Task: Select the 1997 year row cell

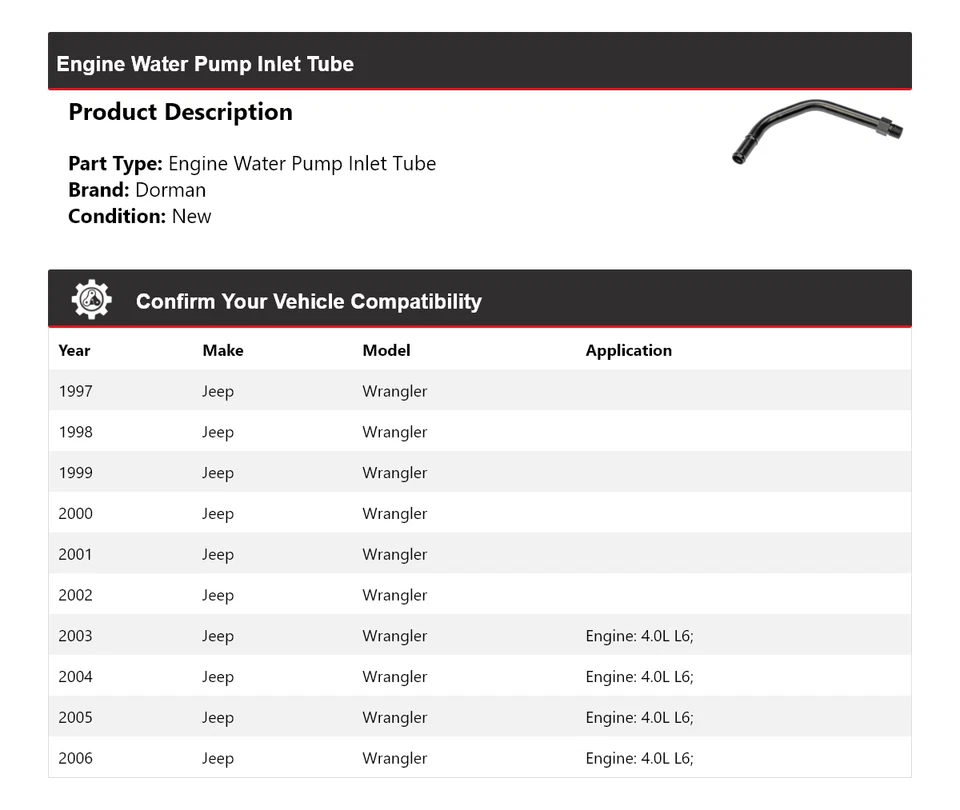Action: coord(75,391)
